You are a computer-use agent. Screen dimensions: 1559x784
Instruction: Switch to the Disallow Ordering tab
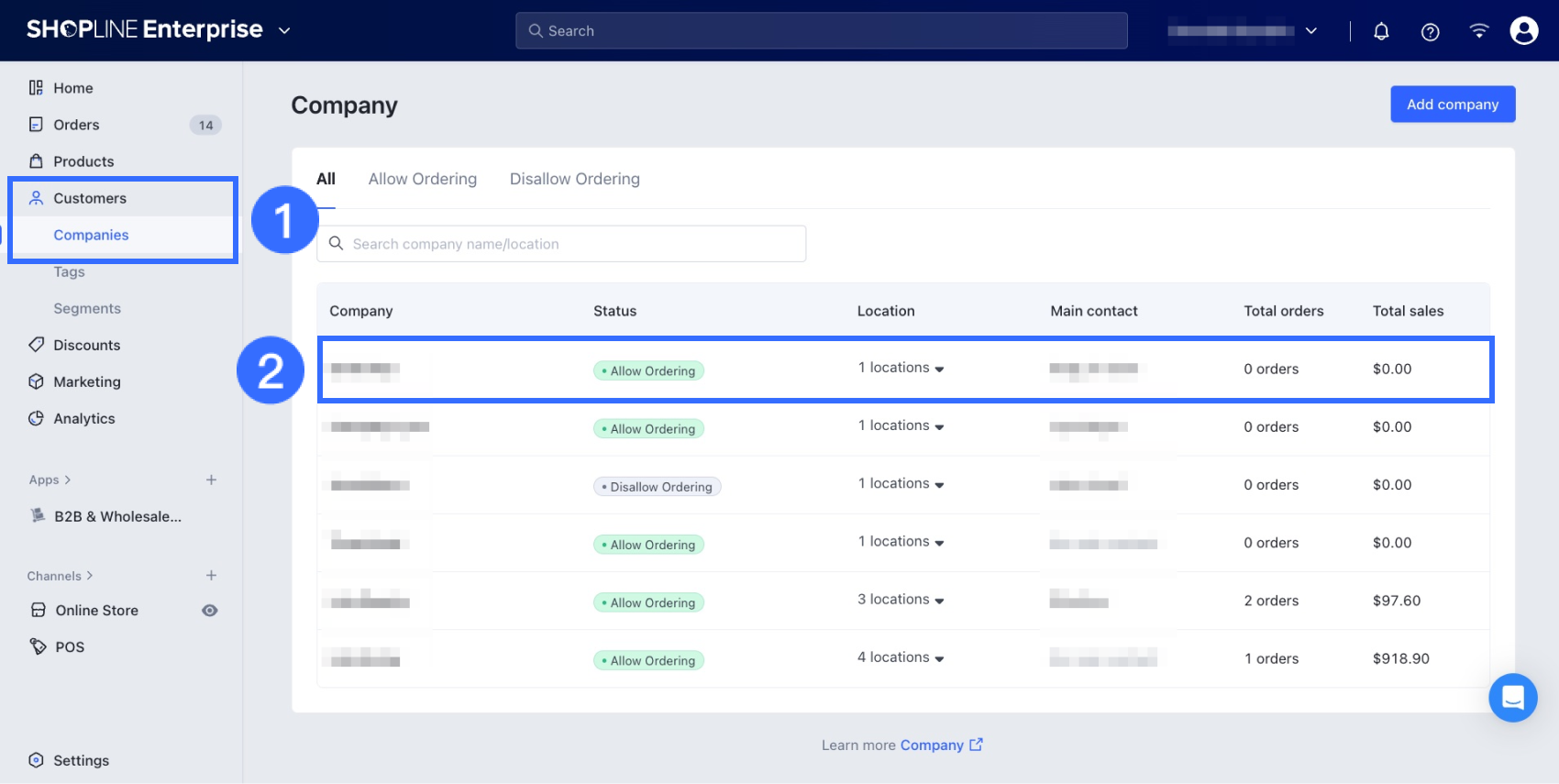point(574,179)
